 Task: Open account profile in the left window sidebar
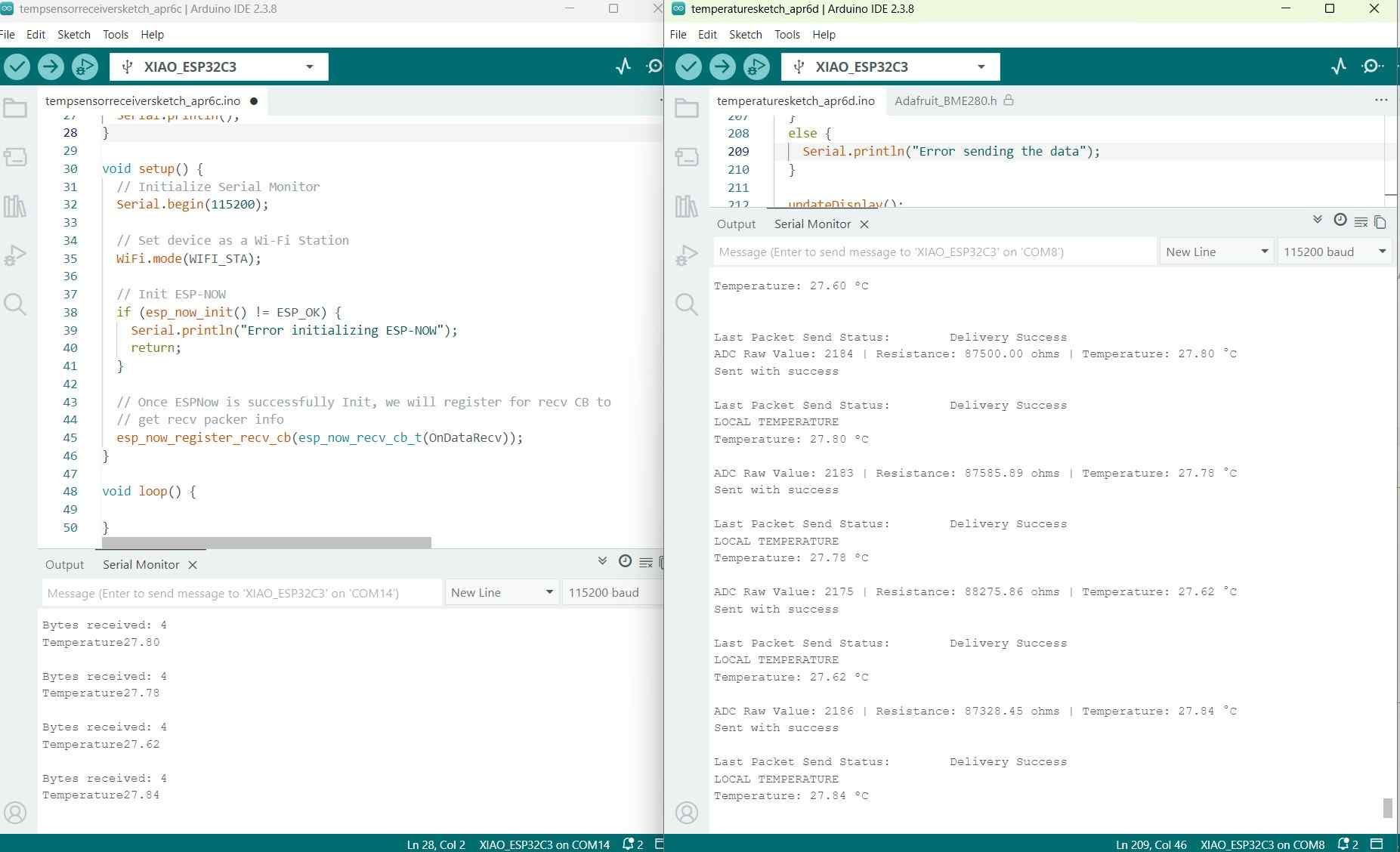point(15,813)
